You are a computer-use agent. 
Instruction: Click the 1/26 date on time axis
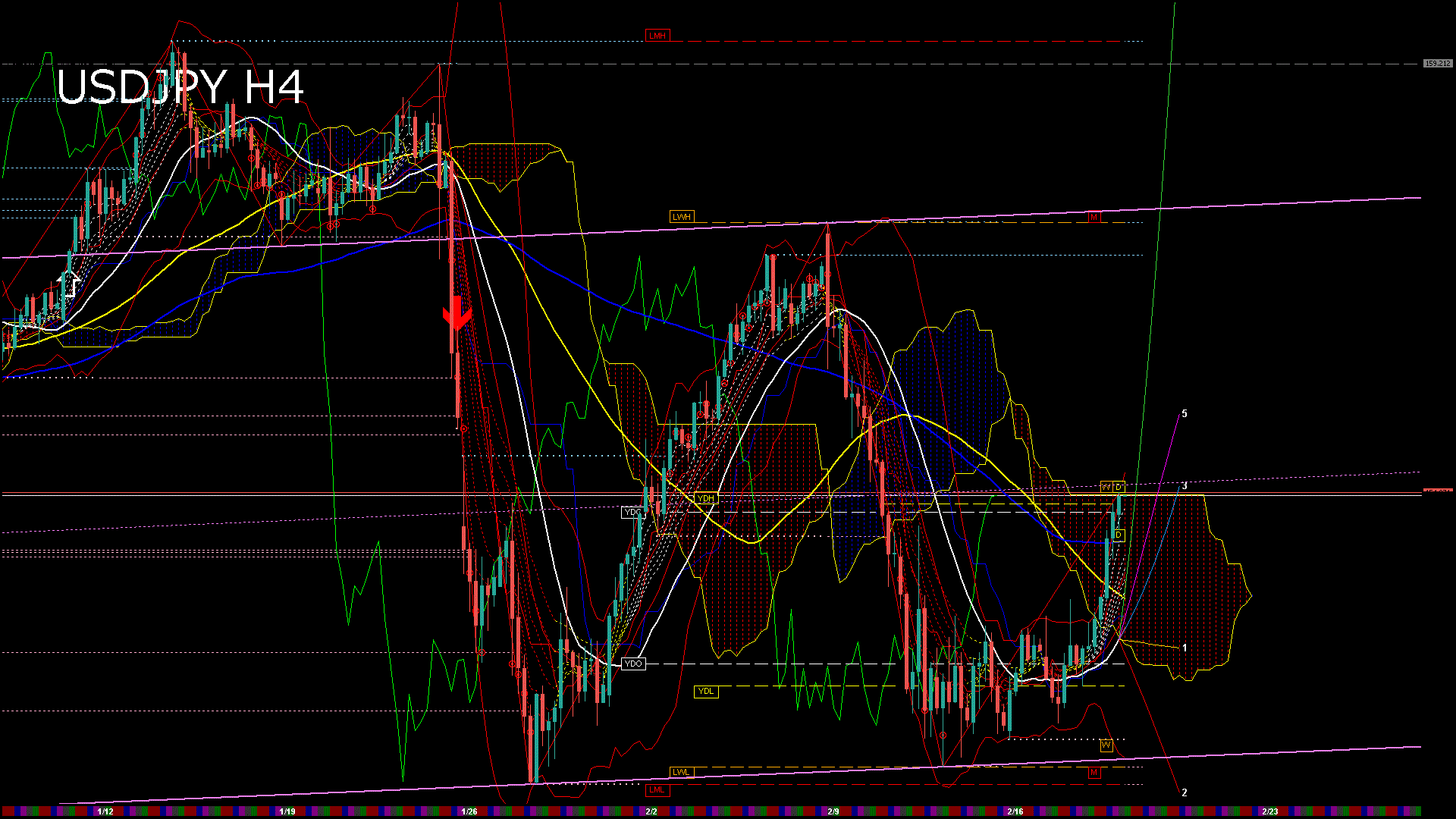tap(469, 811)
